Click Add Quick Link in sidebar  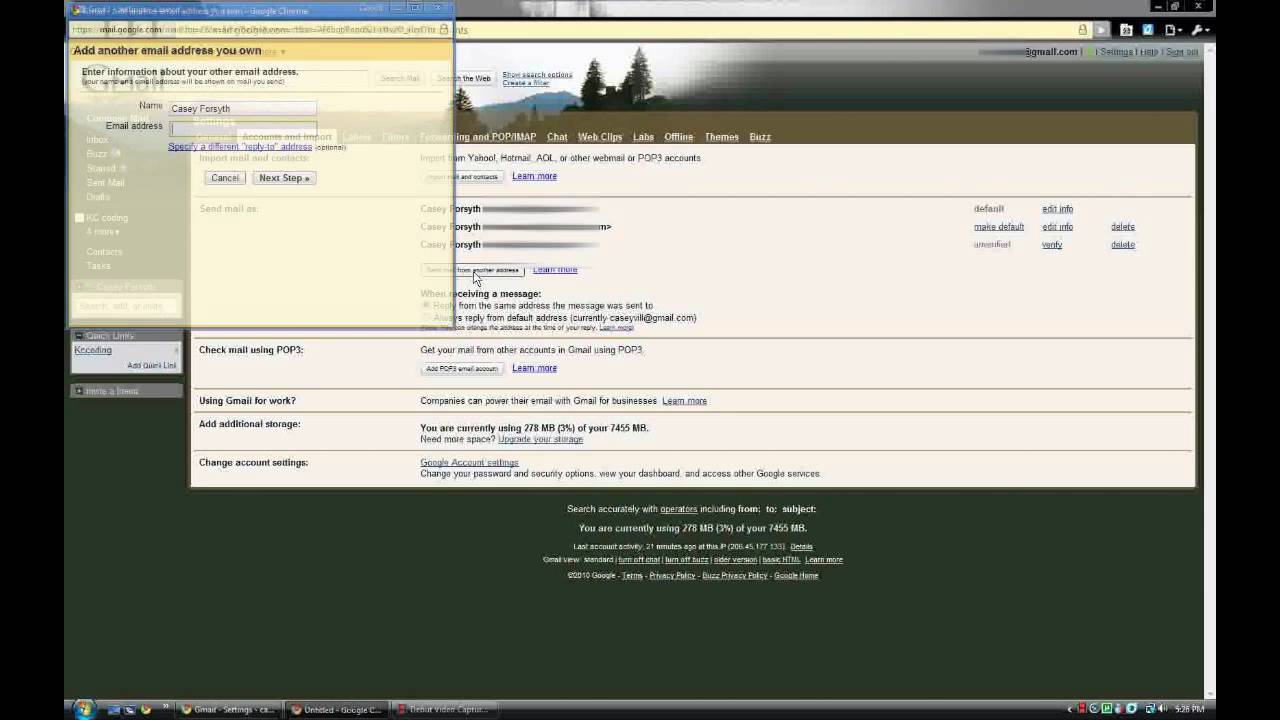(151, 366)
